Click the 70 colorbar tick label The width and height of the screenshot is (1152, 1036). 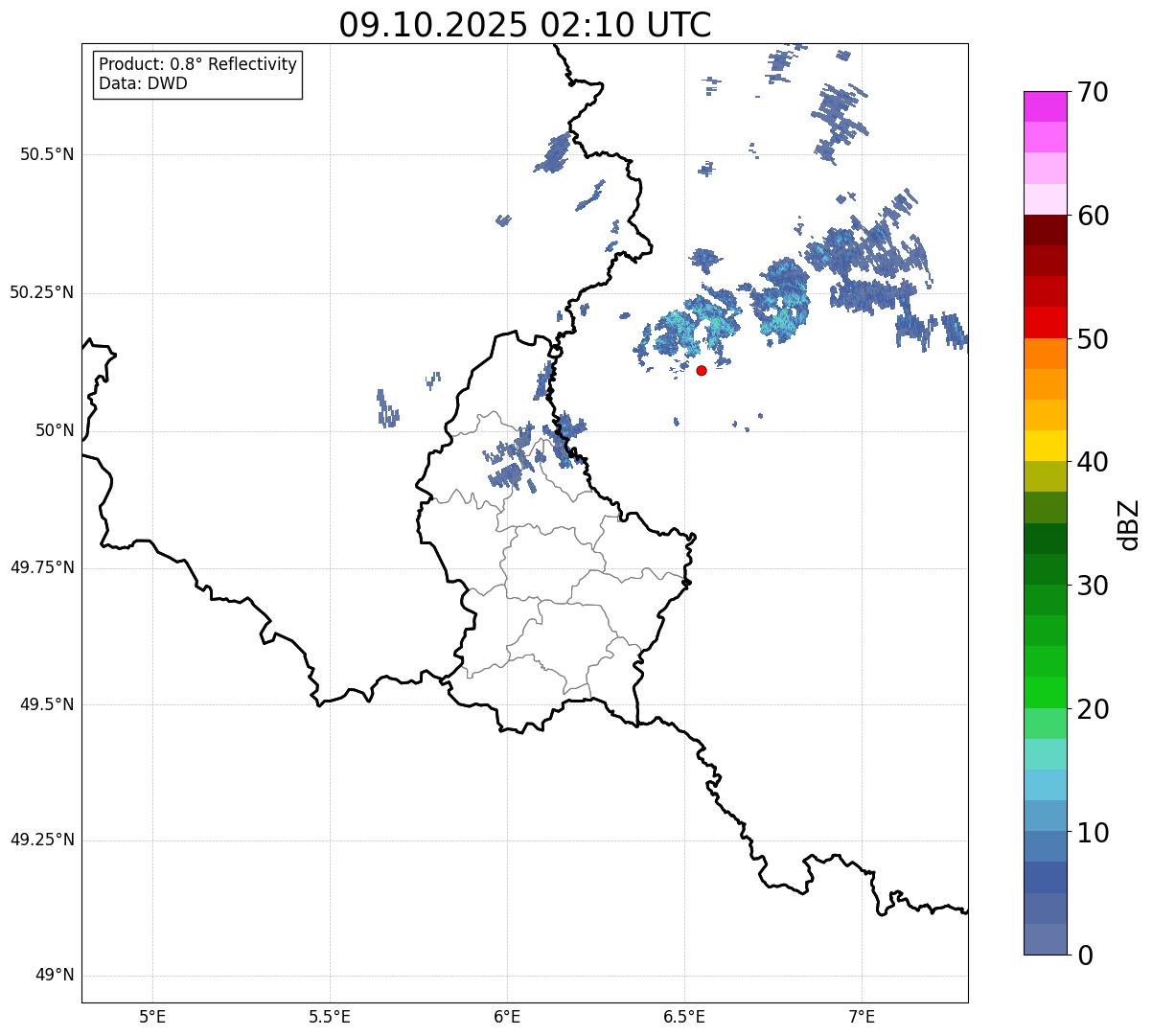coord(1093,92)
